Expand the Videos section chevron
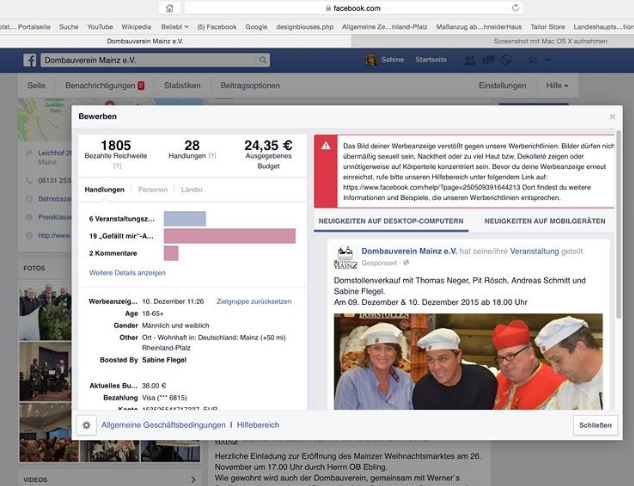This screenshot has height=486, width=634. (193, 480)
